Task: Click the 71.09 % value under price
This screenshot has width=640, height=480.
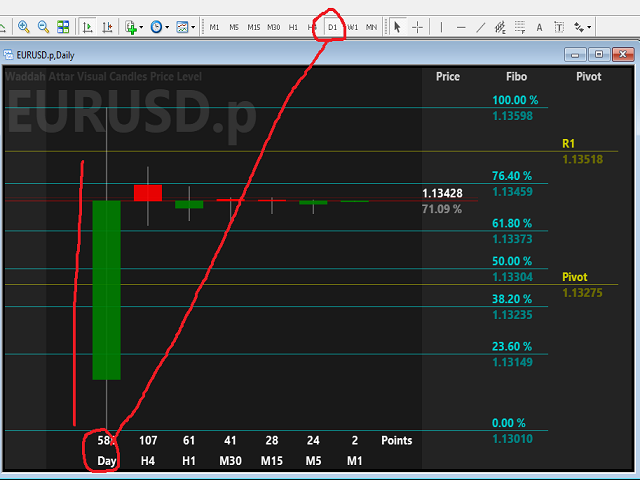Action: pyautogui.click(x=442, y=209)
